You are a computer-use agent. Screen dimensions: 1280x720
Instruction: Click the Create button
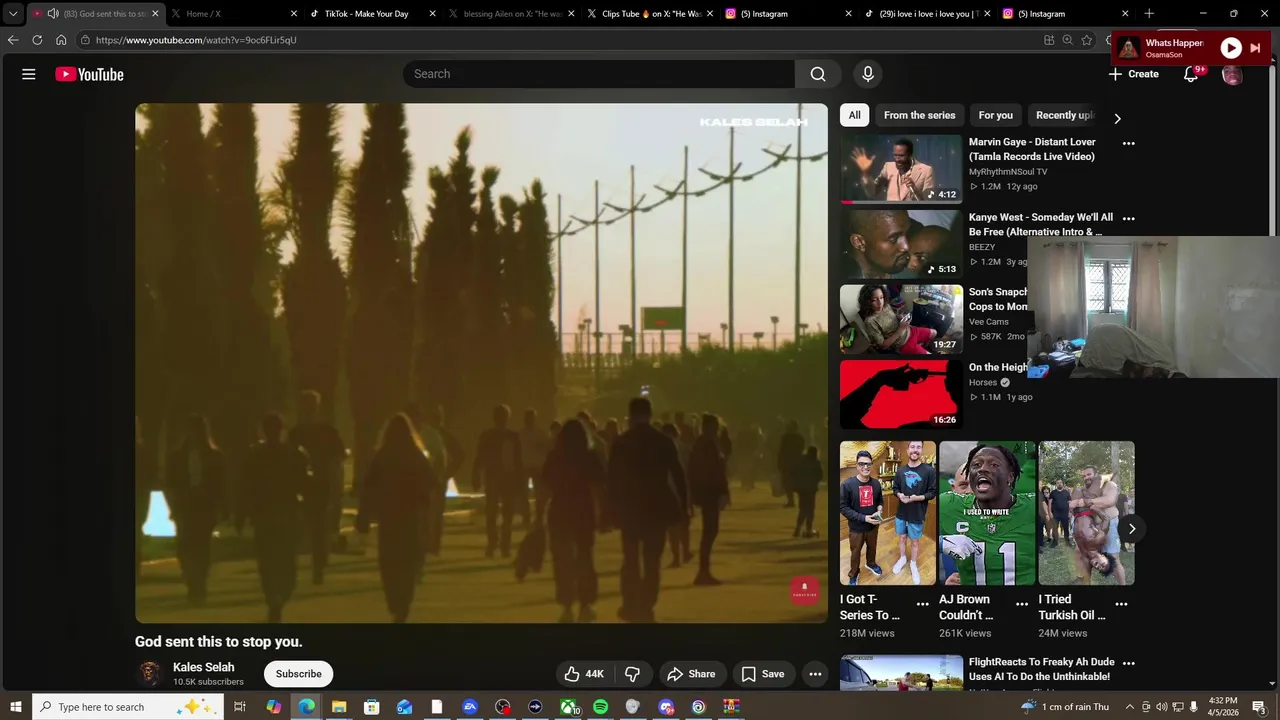tap(1133, 74)
